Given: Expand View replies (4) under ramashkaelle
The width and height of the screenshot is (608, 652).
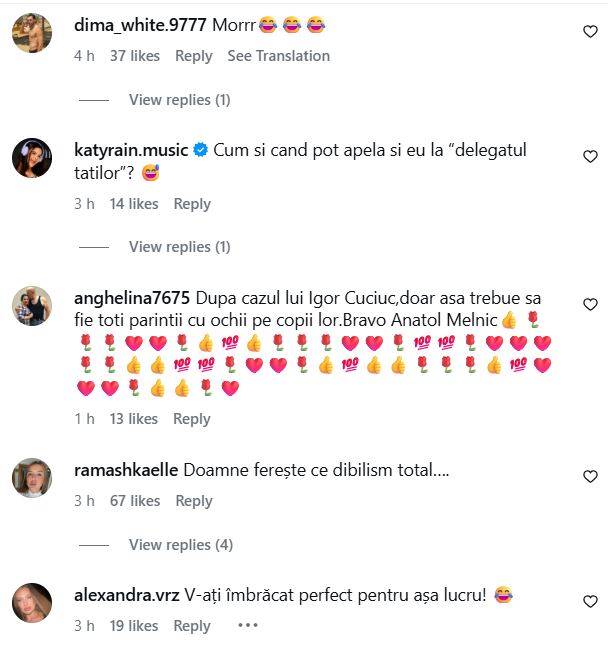Looking at the screenshot, I should pos(180,545).
